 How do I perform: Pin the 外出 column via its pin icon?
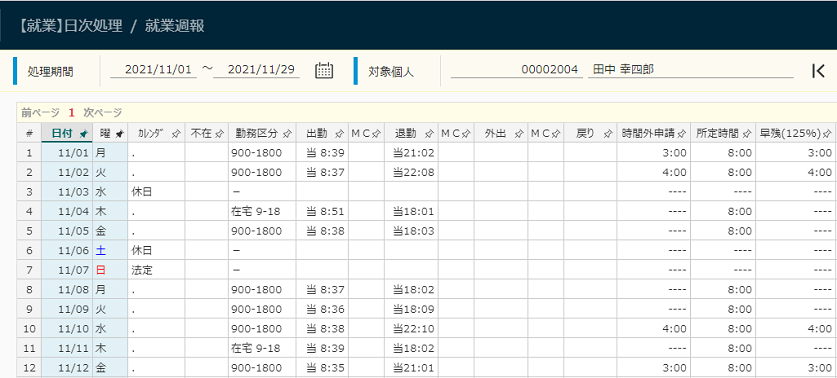[518, 135]
